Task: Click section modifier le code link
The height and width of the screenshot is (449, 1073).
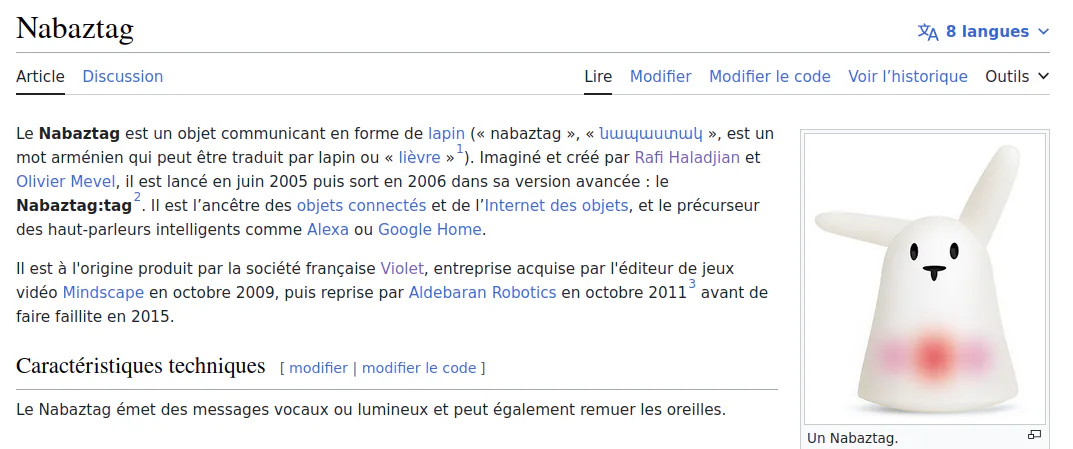Action: point(419,368)
